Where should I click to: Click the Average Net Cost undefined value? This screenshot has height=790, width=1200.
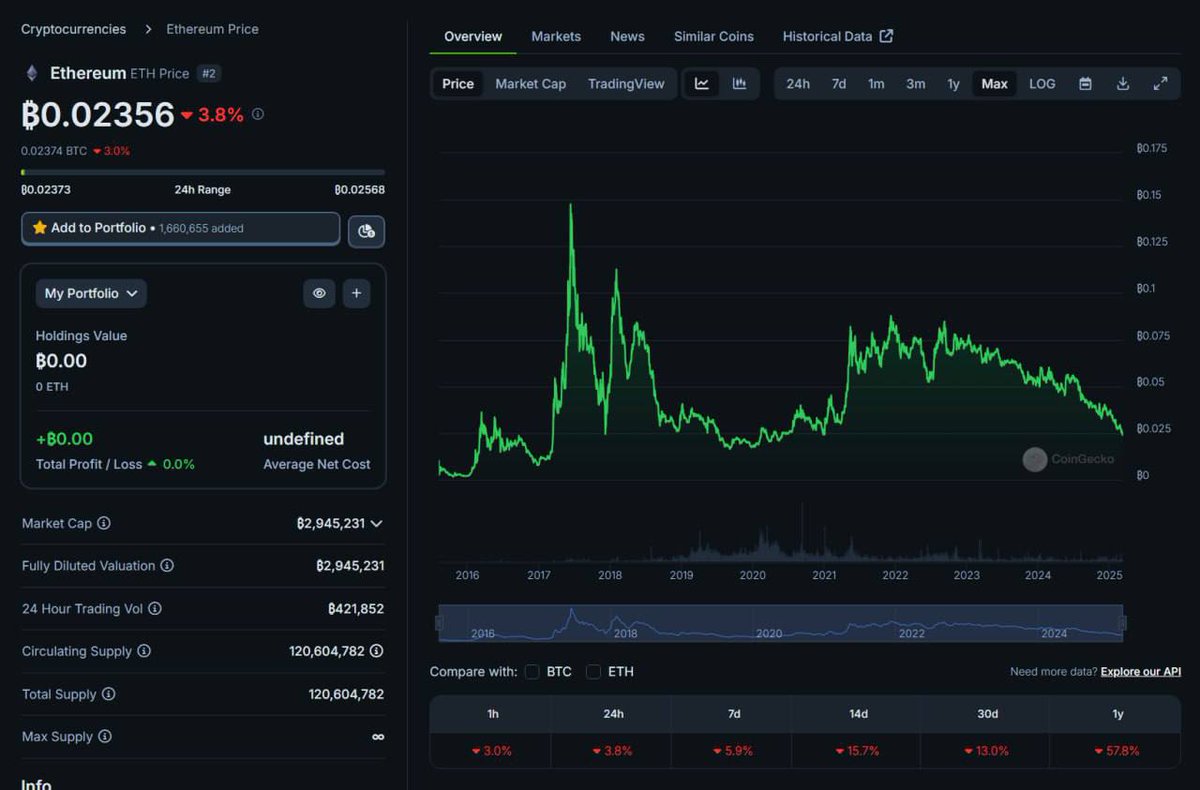point(304,439)
